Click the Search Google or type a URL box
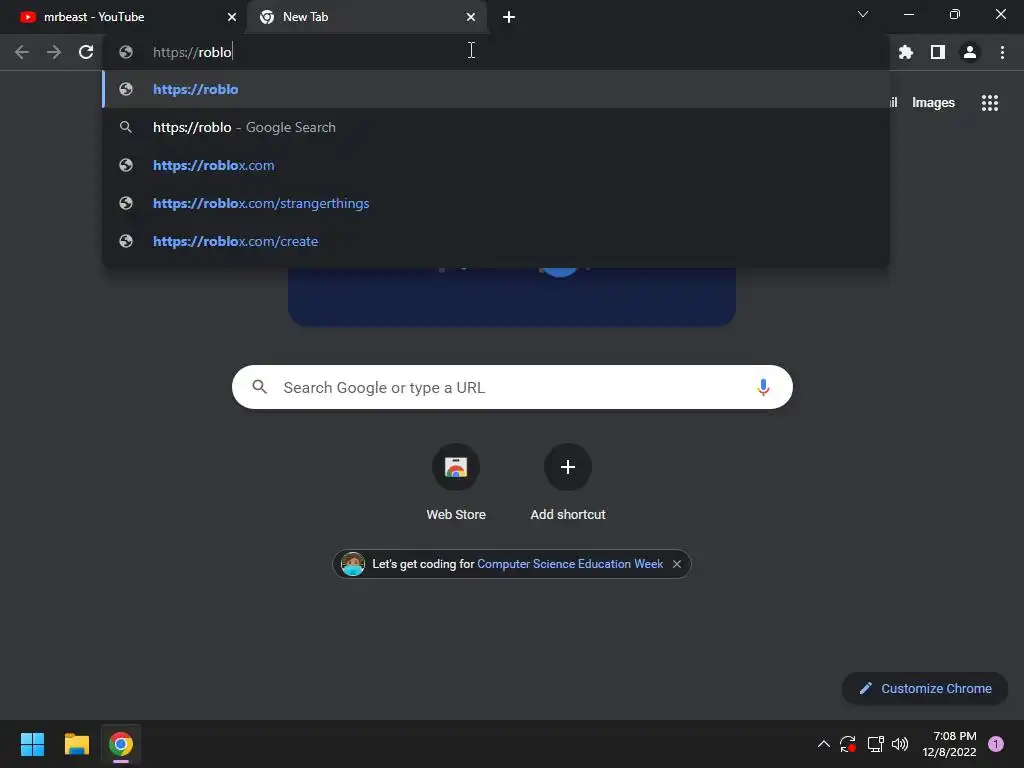 512,387
